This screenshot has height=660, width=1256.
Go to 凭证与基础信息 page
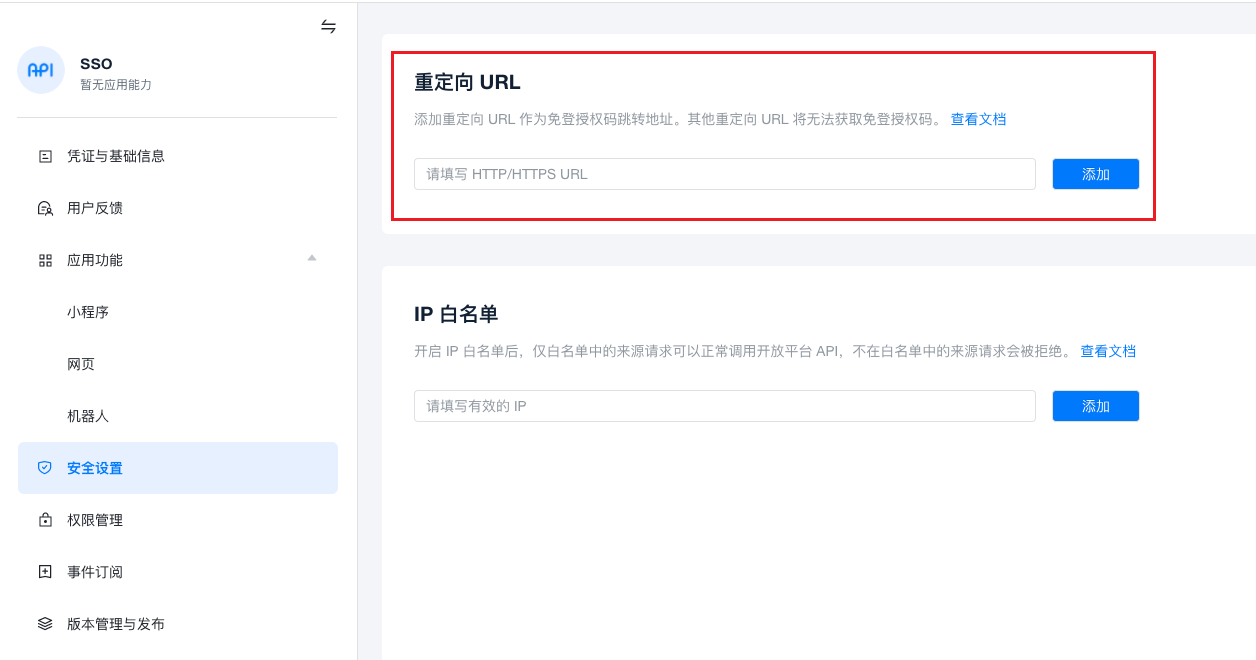click(116, 156)
